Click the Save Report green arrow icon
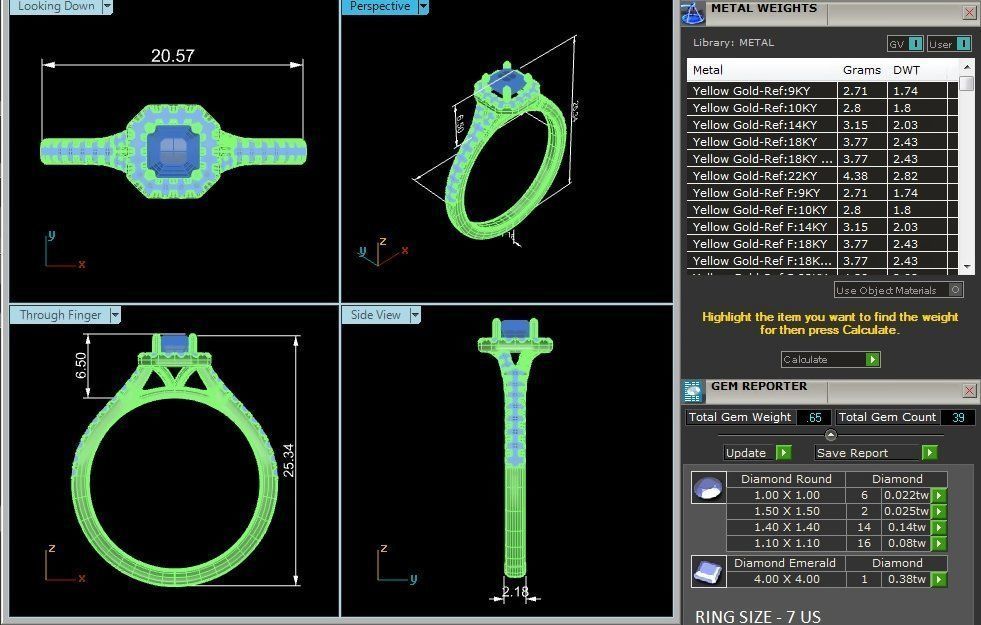This screenshot has height=625, width=981. [929, 452]
